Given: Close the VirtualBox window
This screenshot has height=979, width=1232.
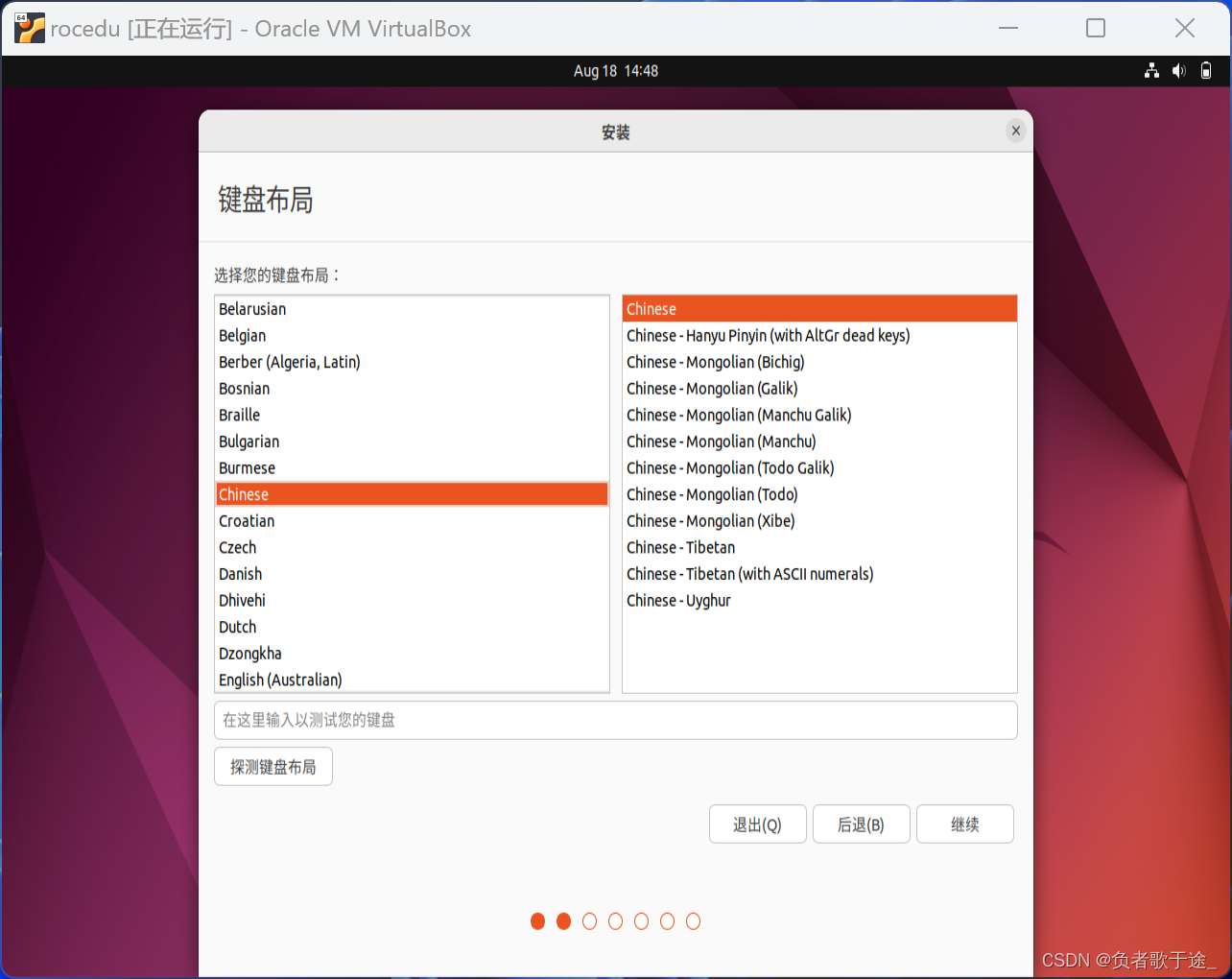Looking at the screenshot, I should coord(1185,28).
